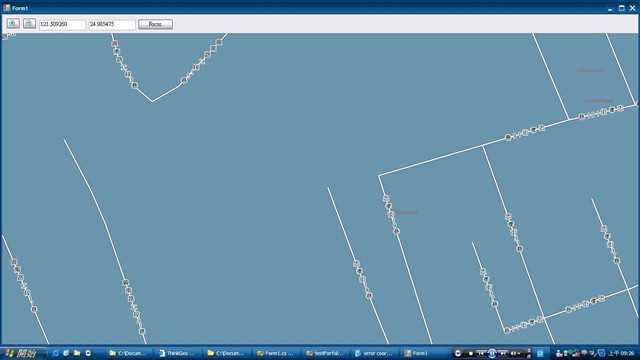The image size is (640, 360).
Task: Open the Windows Start button
Action: 21,353
